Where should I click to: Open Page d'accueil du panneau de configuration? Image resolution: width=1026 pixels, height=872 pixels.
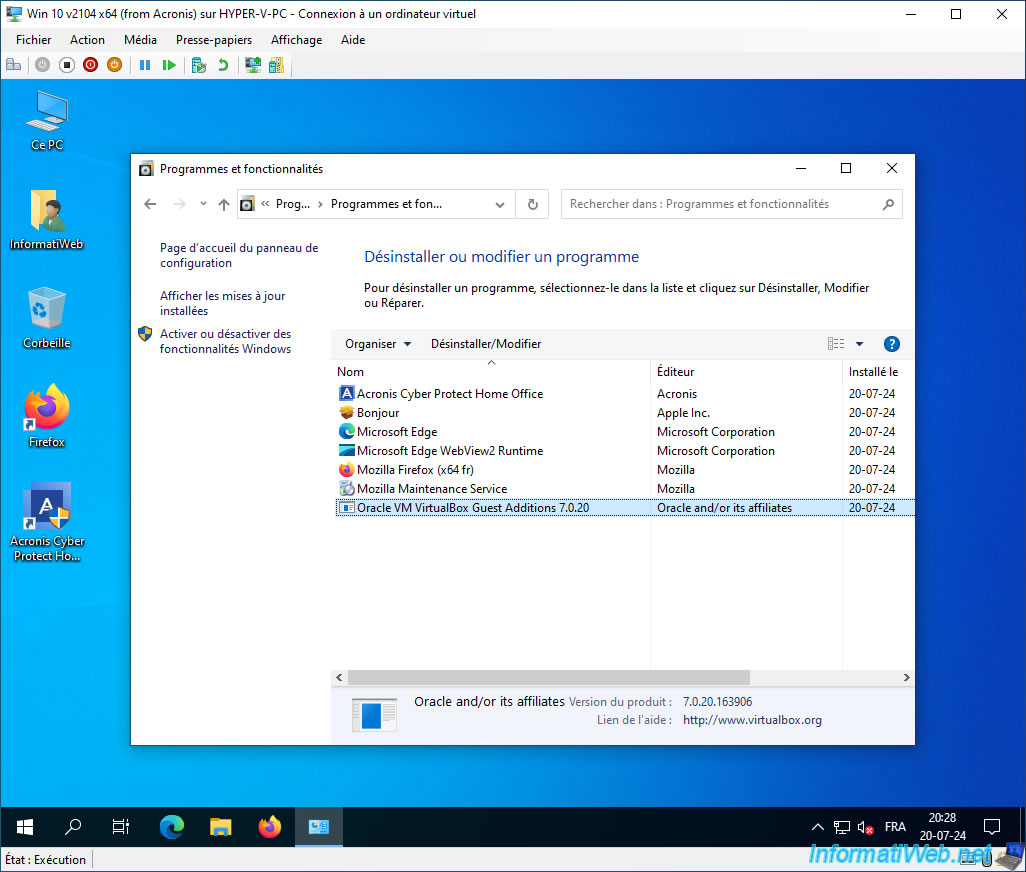239,255
